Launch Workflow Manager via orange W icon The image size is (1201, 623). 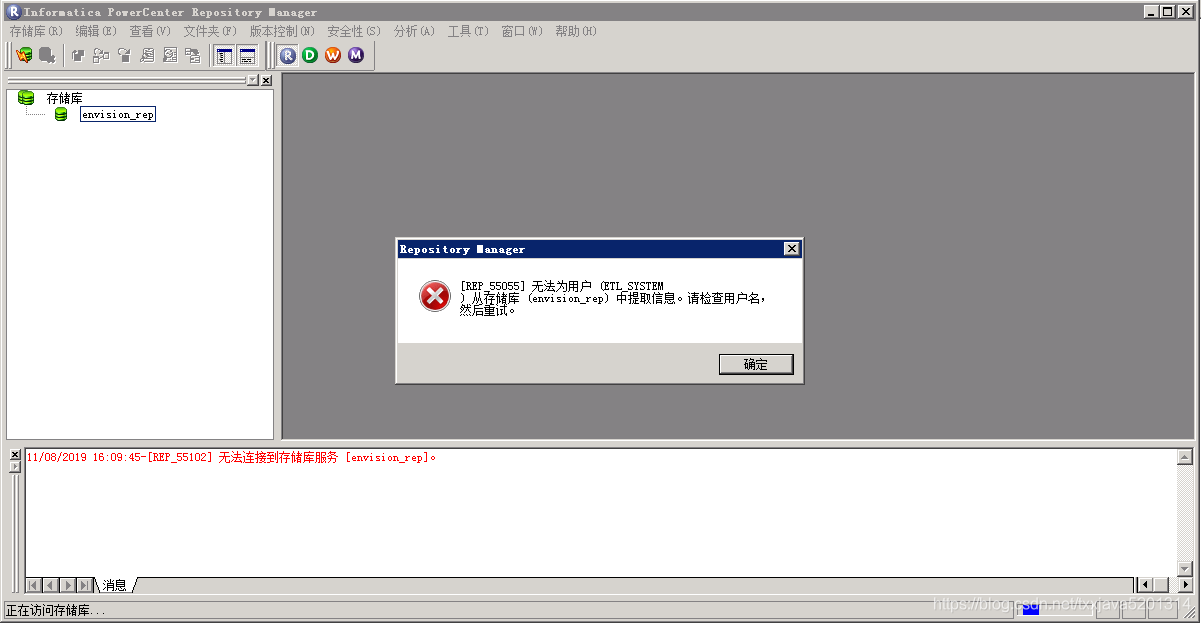tap(333, 55)
